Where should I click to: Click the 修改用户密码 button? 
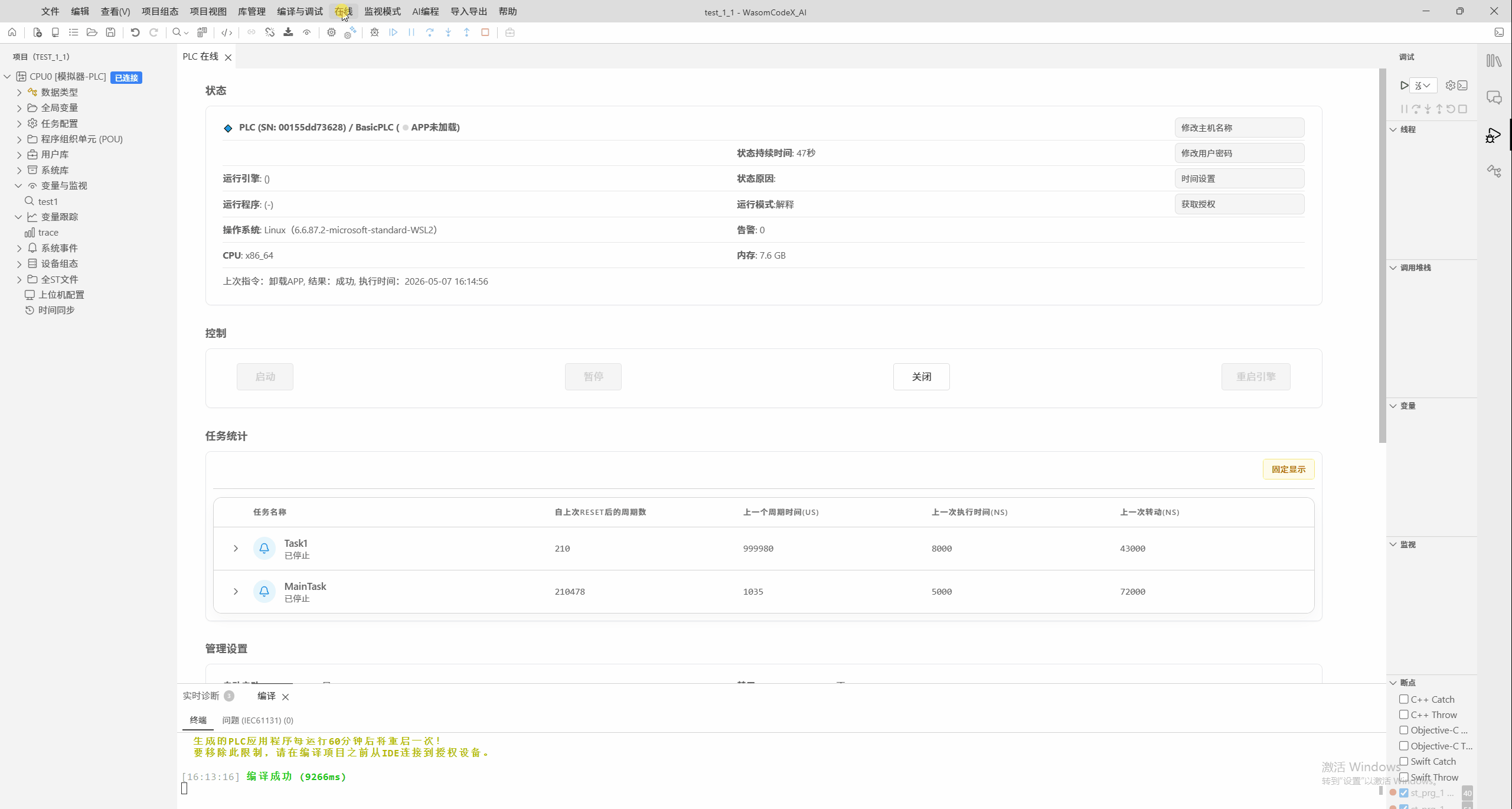[1239, 153]
